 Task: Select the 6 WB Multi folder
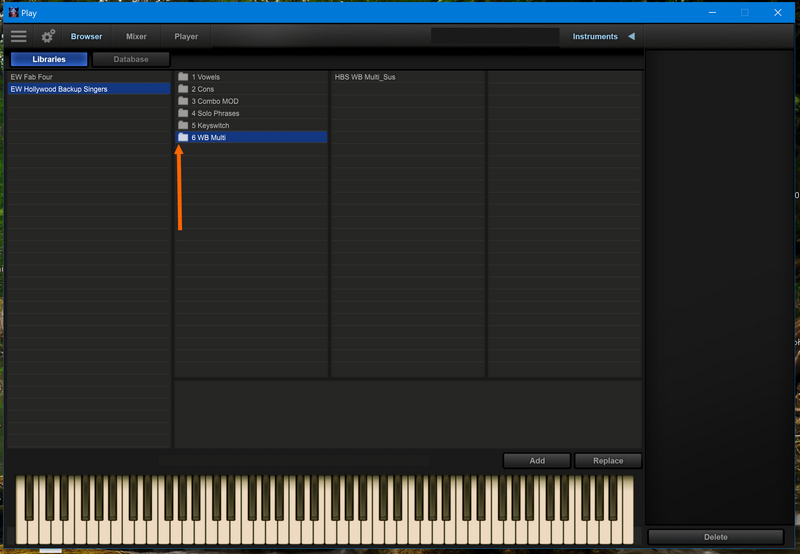point(208,137)
